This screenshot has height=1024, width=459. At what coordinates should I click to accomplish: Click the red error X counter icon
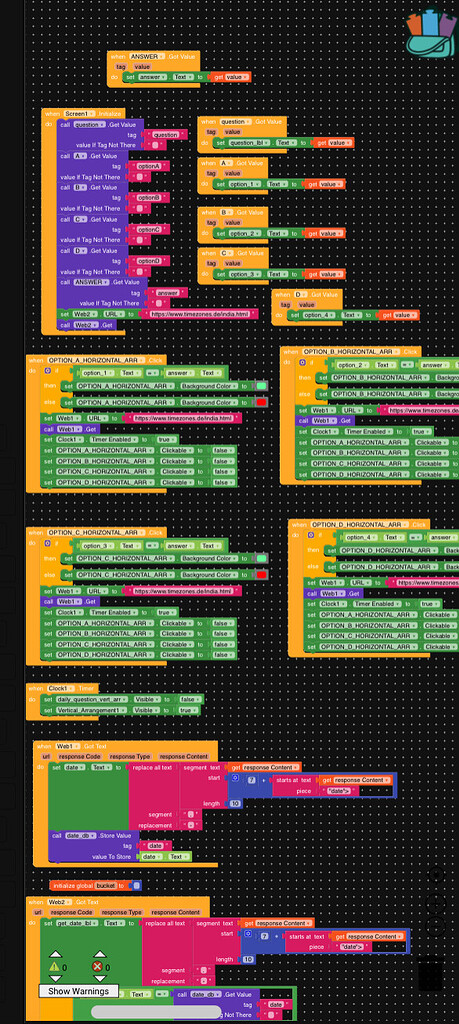(x=98, y=967)
